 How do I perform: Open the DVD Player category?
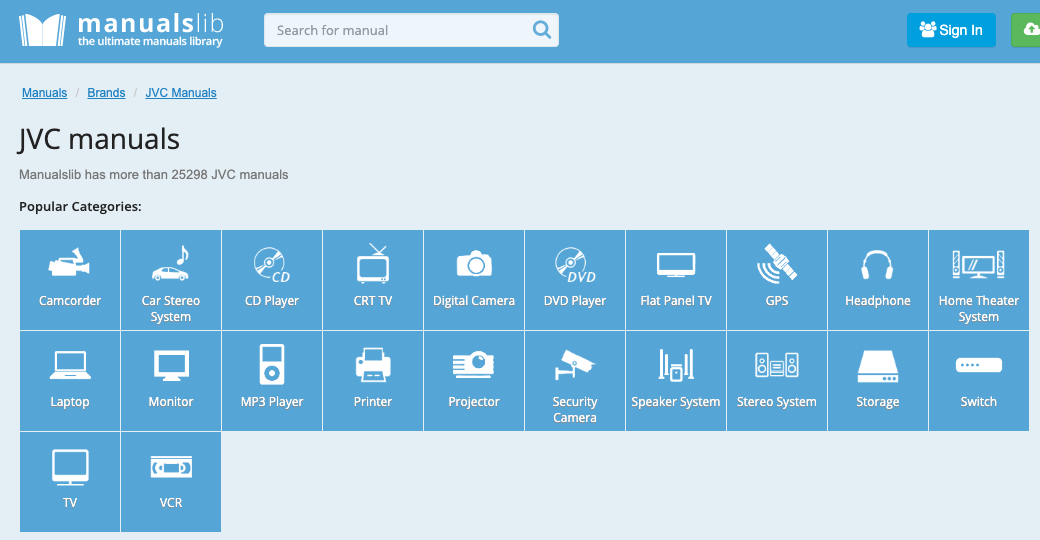(574, 280)
